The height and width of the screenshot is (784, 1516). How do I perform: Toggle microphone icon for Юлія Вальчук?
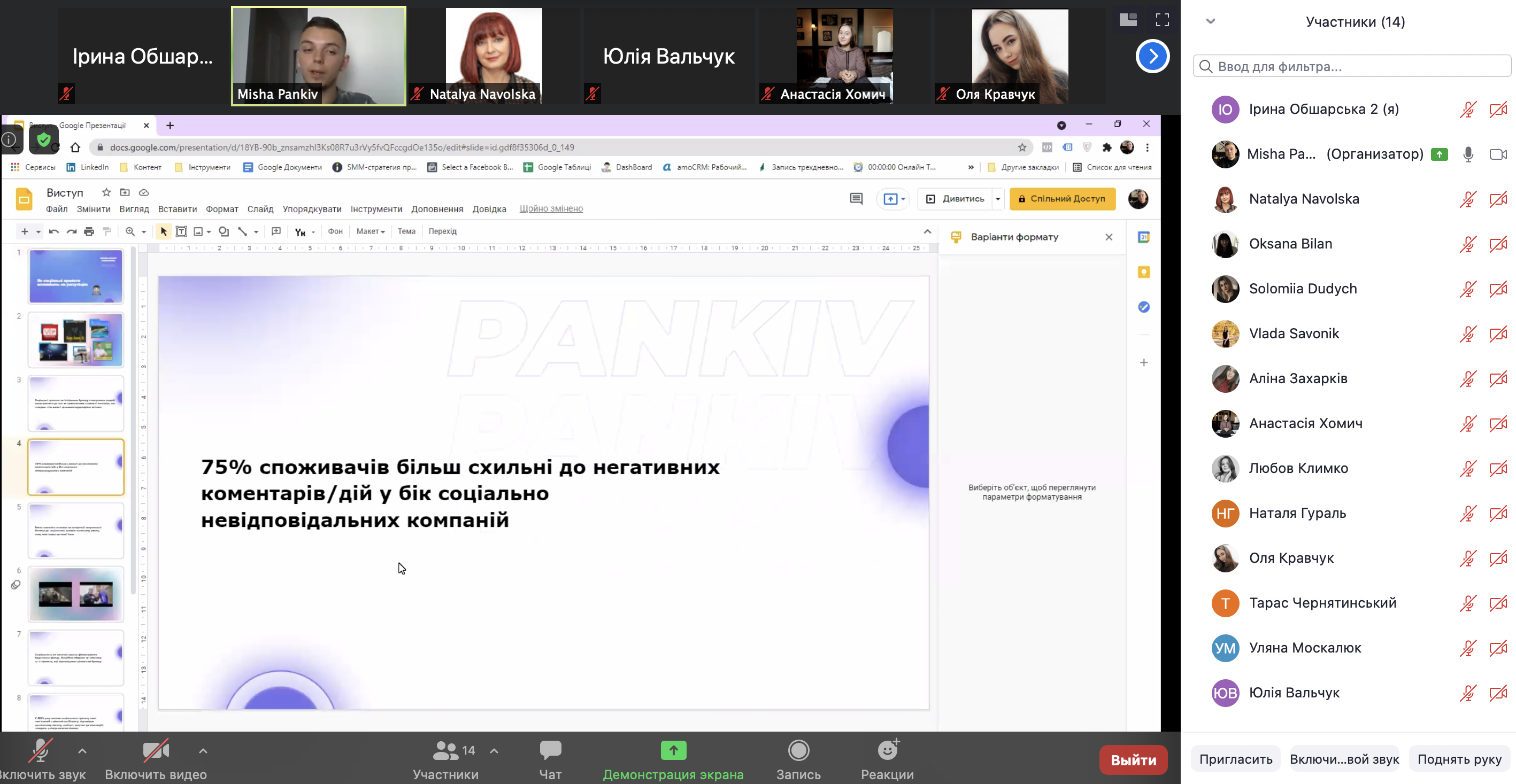point(1468,694)
